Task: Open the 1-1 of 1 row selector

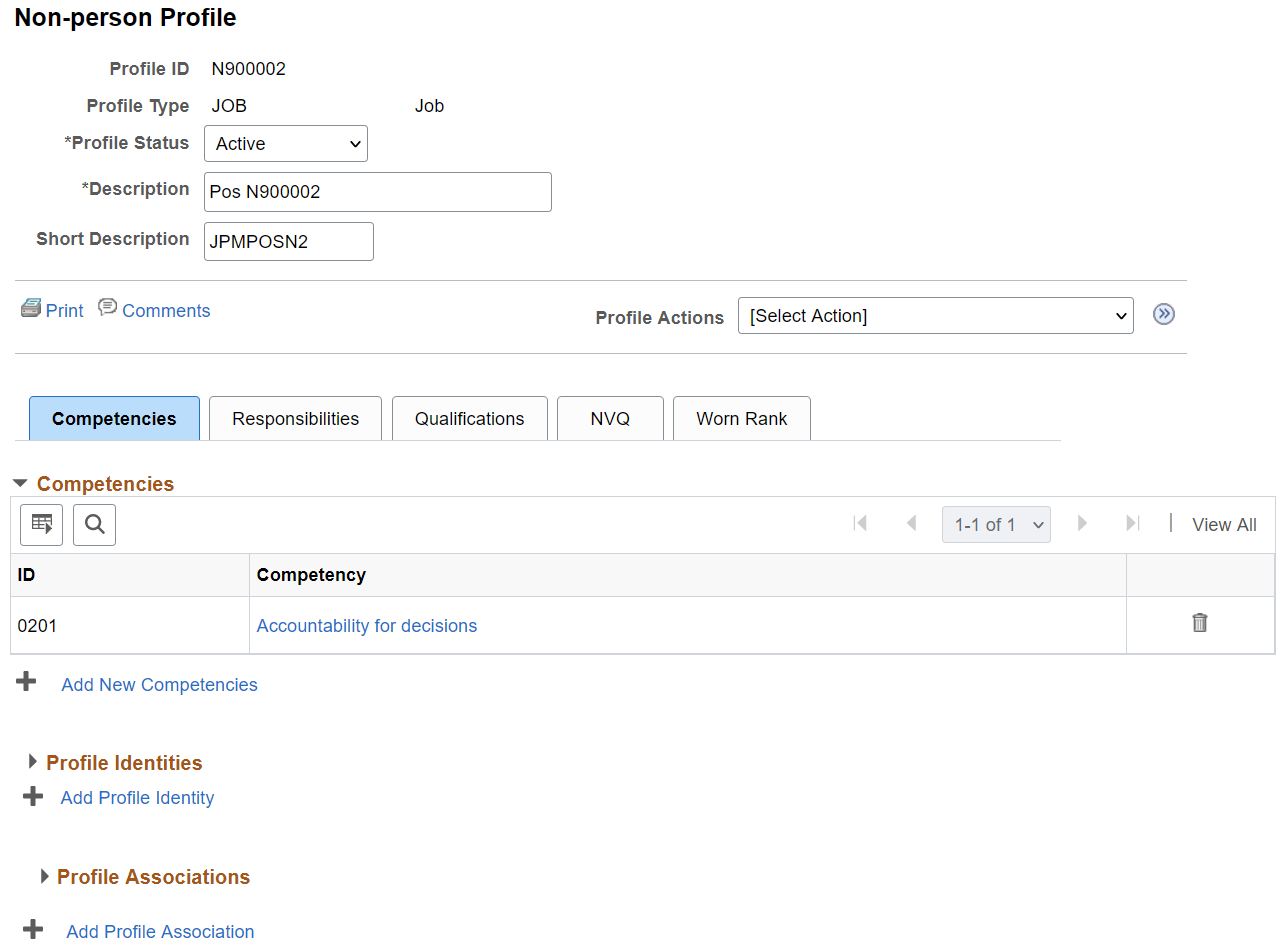Action: [996, 524]
